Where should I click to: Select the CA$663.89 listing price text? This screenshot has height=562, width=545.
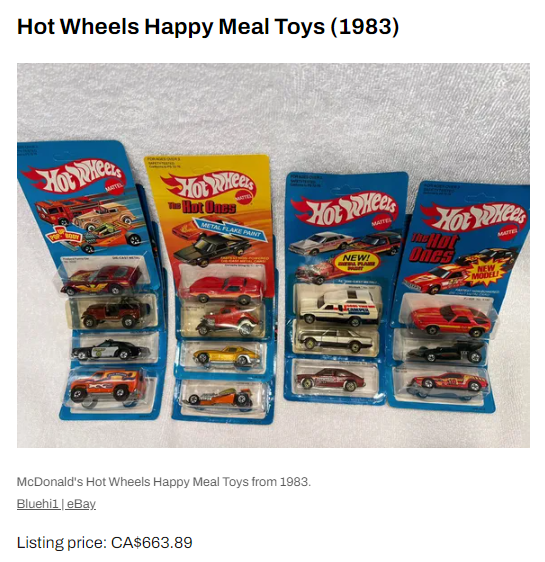pos(152,542)
